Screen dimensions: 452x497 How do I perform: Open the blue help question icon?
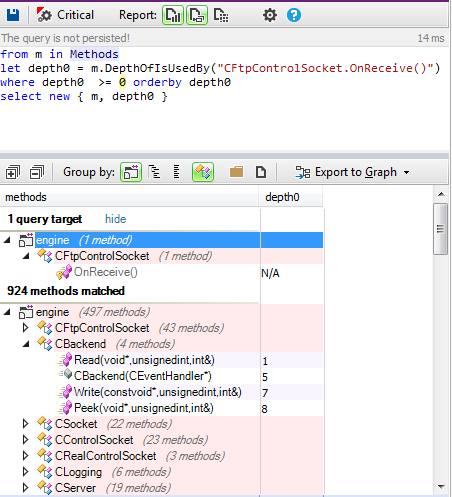click(x=294, y=15)
